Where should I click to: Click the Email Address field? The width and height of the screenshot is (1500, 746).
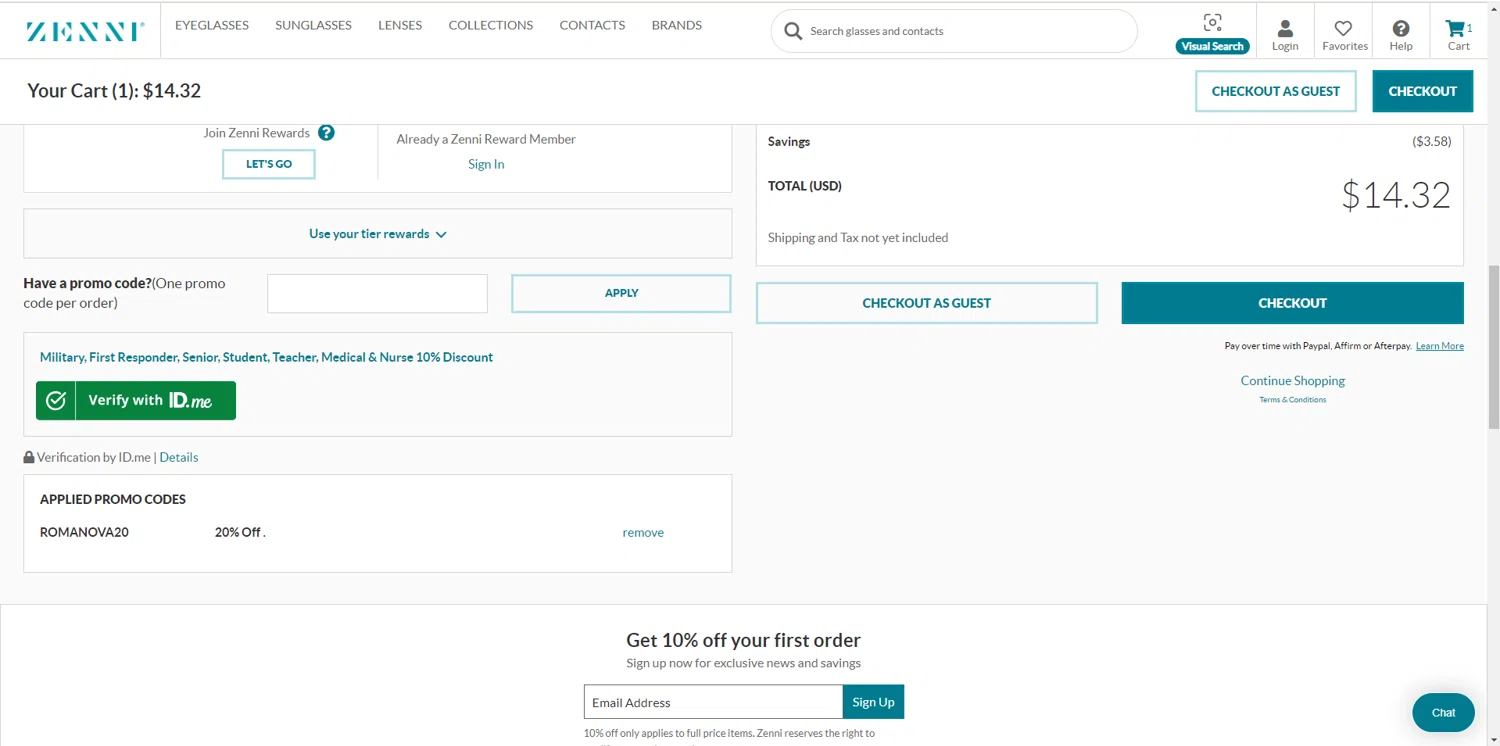pyautogui.click(x=713, y=702)
